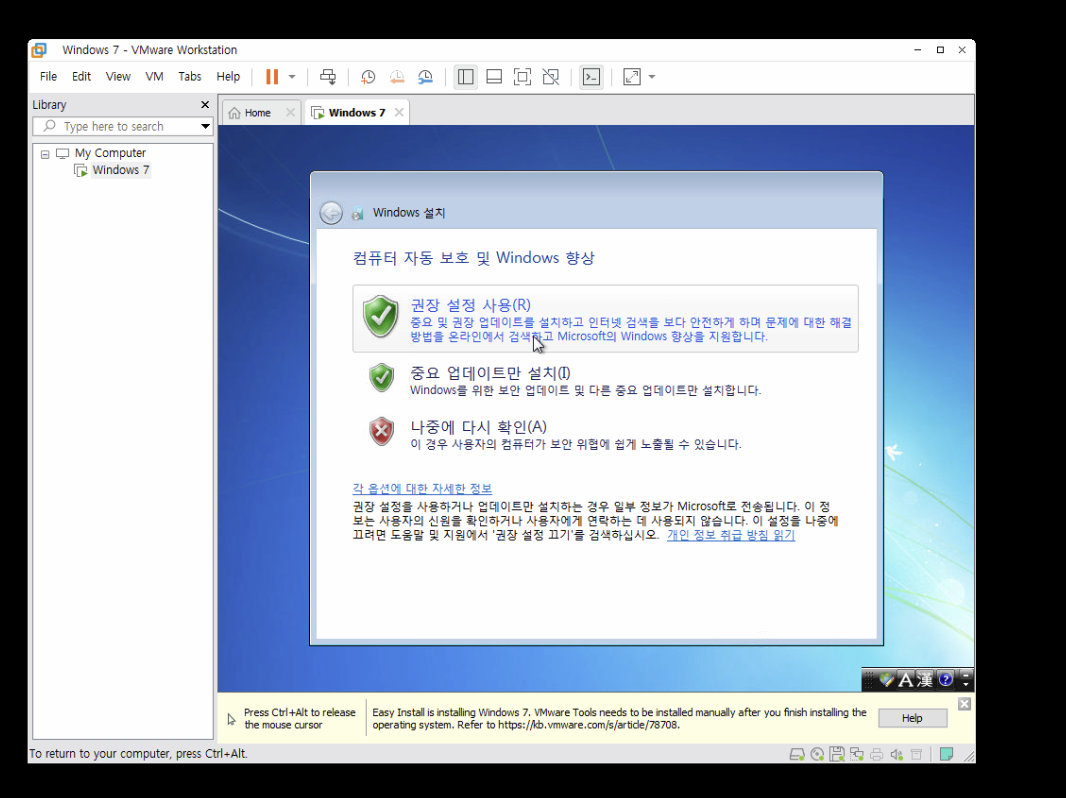
Task: Click the language bar globe pencil icon
Action: click(x=886, y=680)
